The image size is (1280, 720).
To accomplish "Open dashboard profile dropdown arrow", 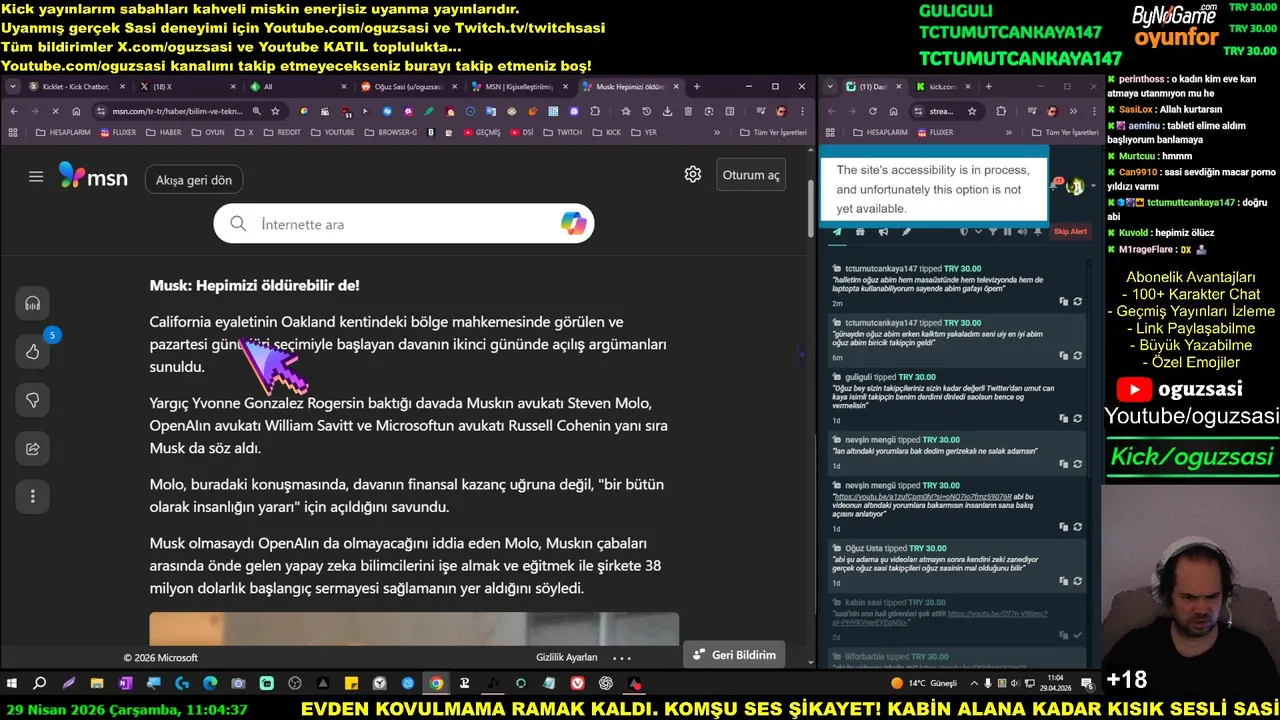I will [x=1092, y=185].
